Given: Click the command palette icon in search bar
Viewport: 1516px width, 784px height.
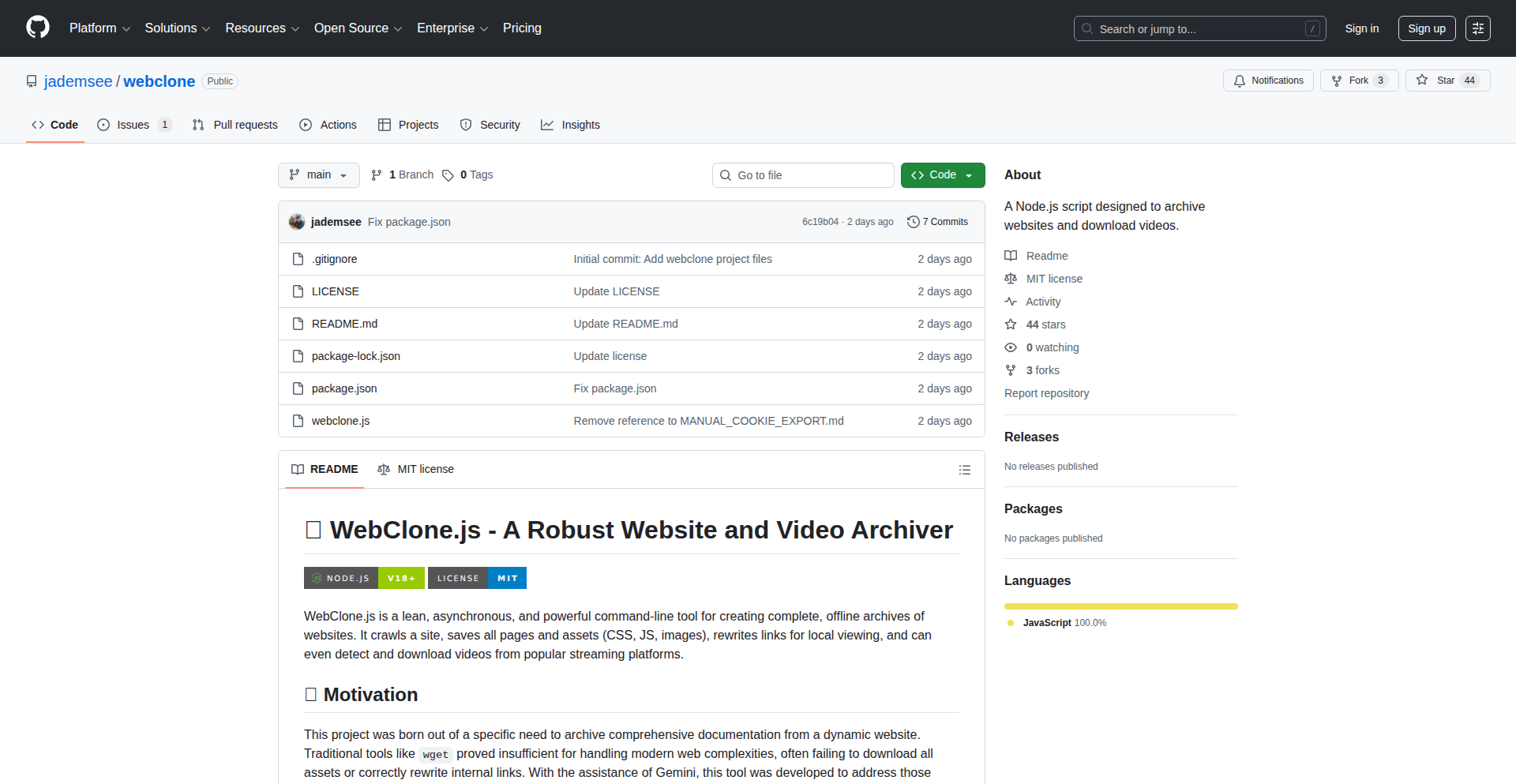Looking at the screenshot, I should [x=1312, y=28].
